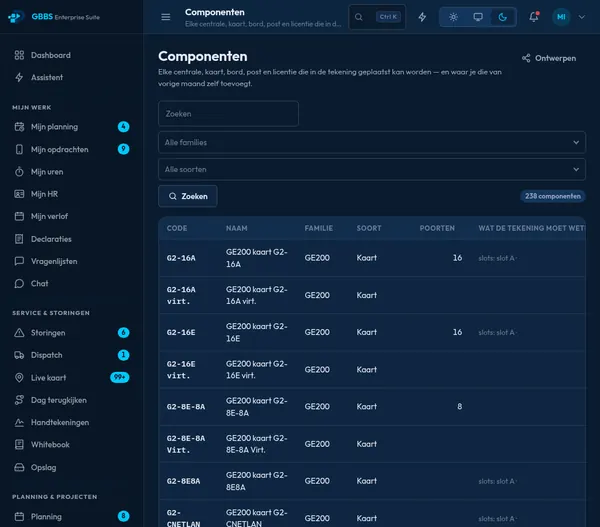600x527 pixels.
Task: Select the G2-16E virt. code cell
Action: click(181, 370)
